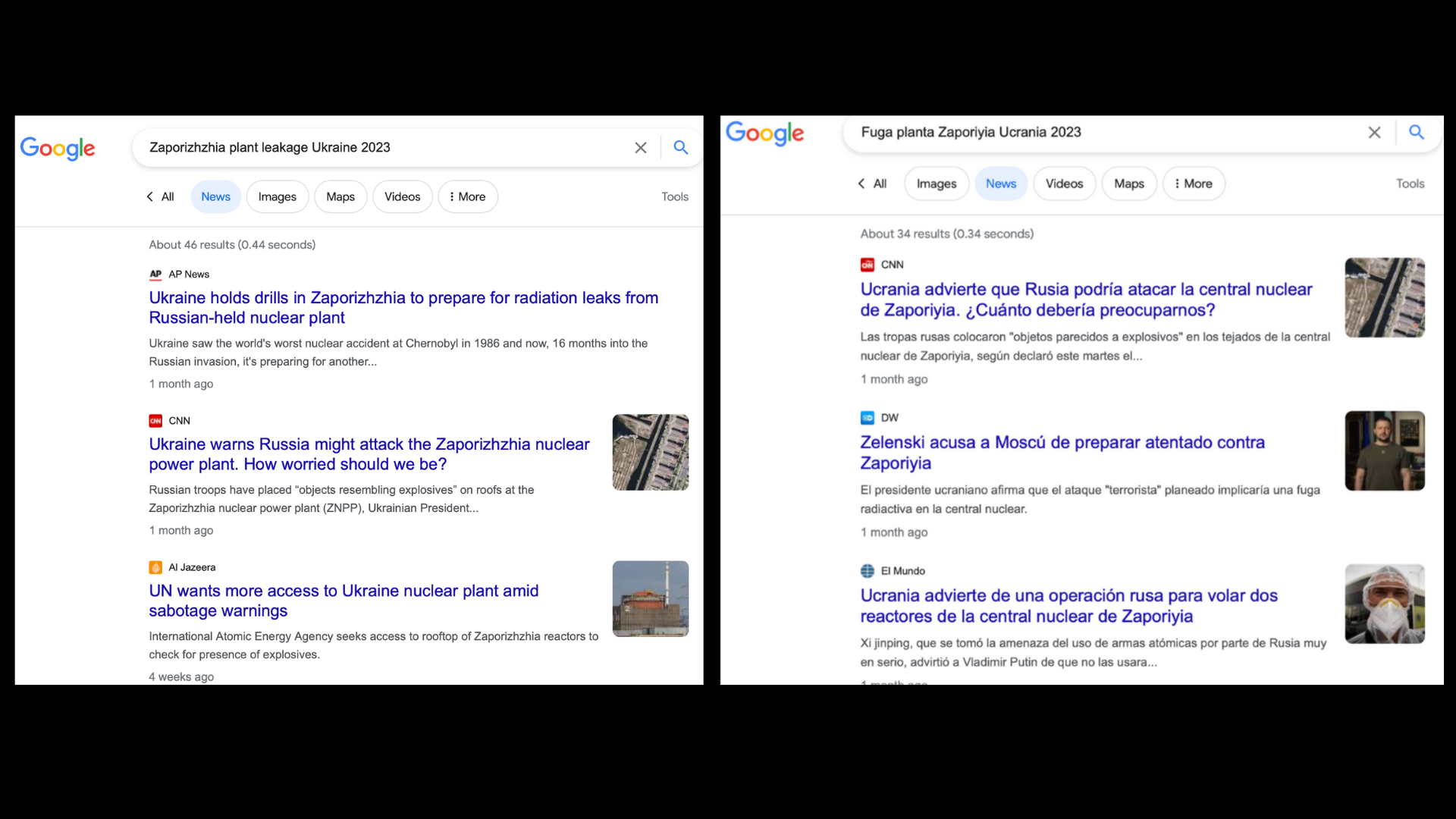Click the CNN favicon in the left window

click(155, 421)
